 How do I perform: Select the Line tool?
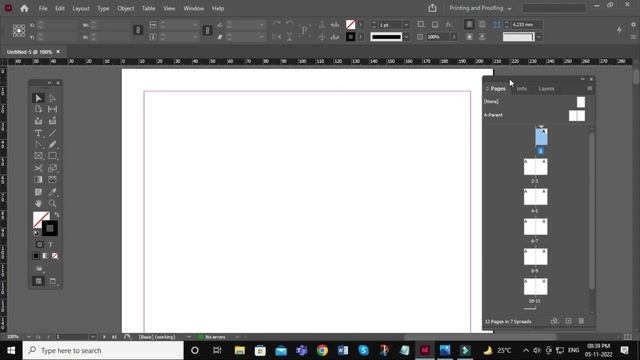click(x=52, y=133)
